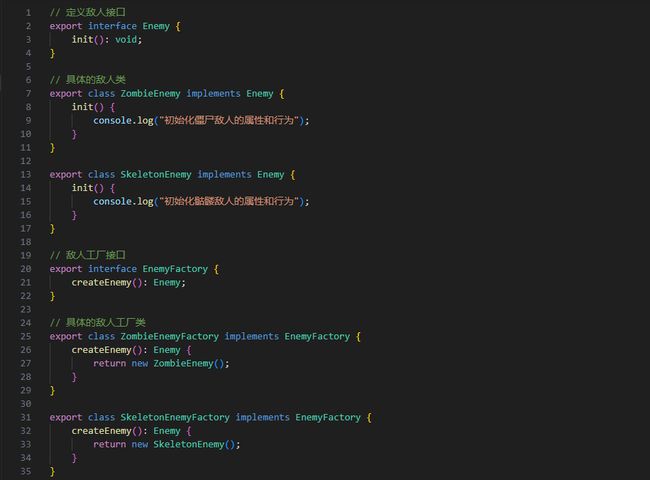
Task: Click 'ZombieEnemy' class name on line 7
Action: 150,94
